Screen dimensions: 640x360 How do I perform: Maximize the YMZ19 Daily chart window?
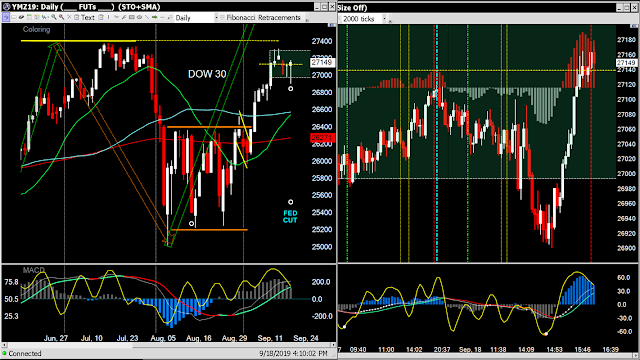pos(324,7)
